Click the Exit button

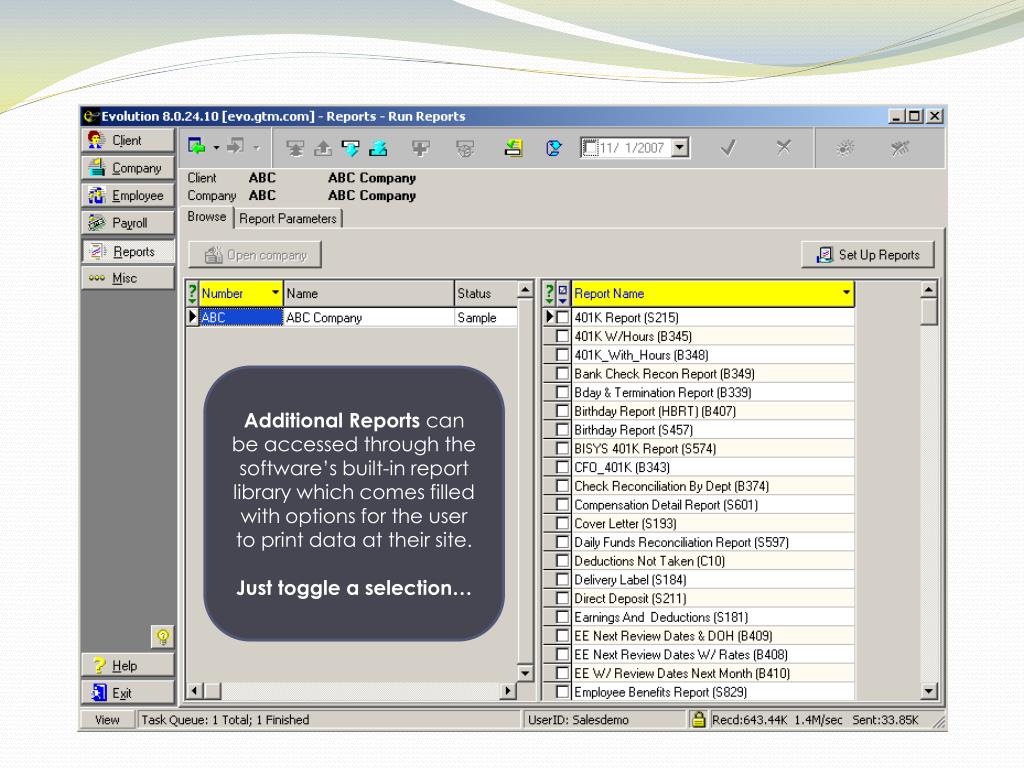click(x=128, y=693)
